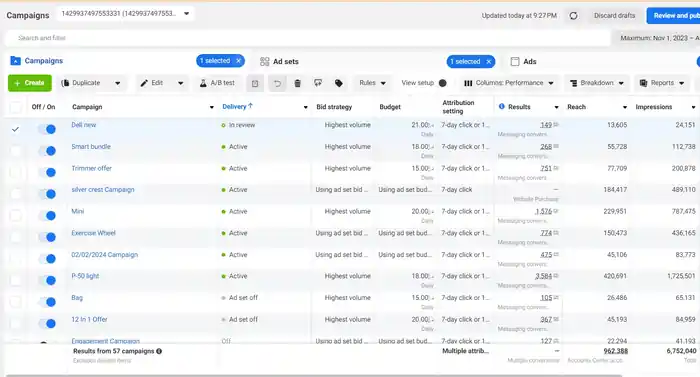Click the Impressions column header

tap(654, 107)
